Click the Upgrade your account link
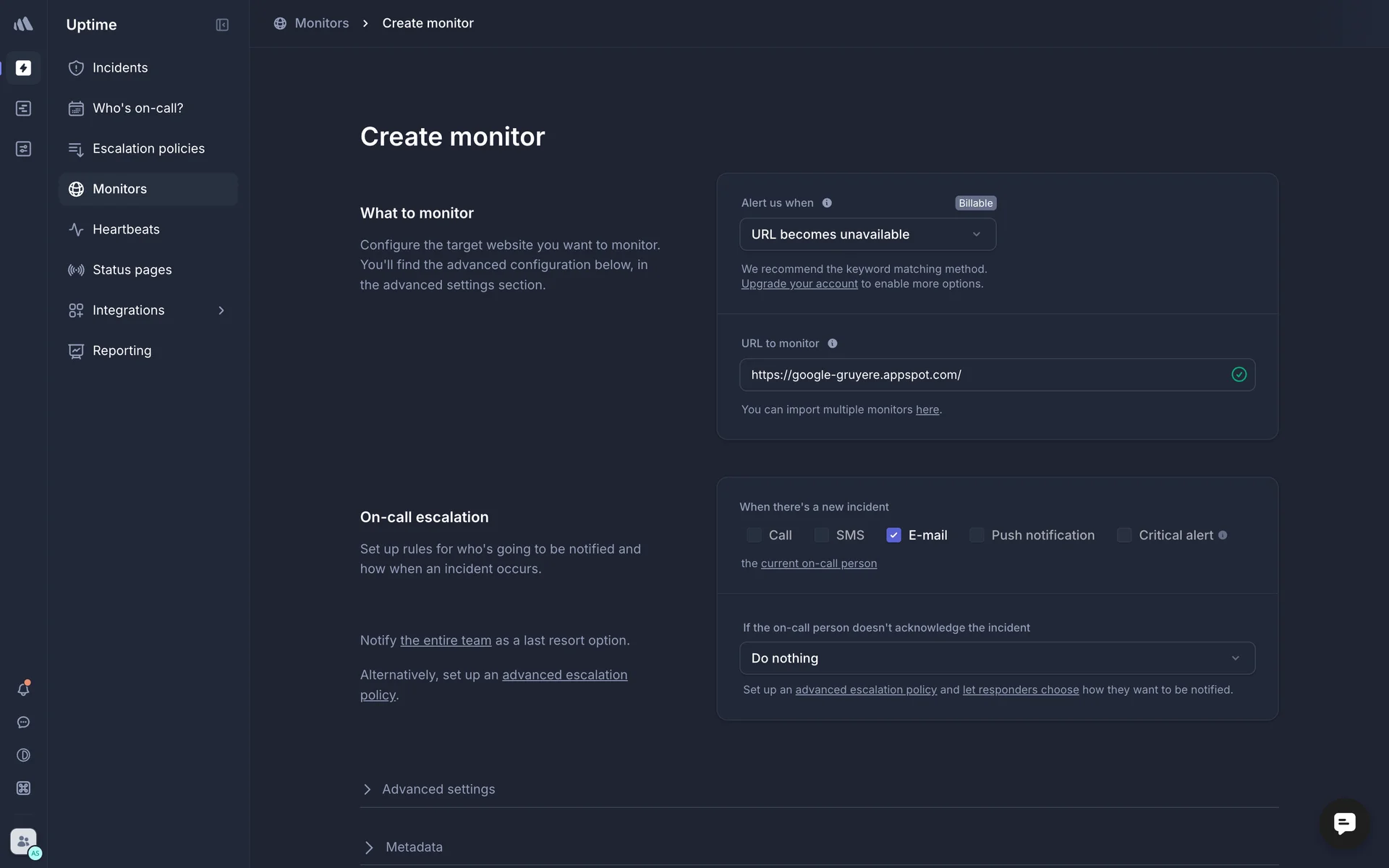 coord(799,284)
